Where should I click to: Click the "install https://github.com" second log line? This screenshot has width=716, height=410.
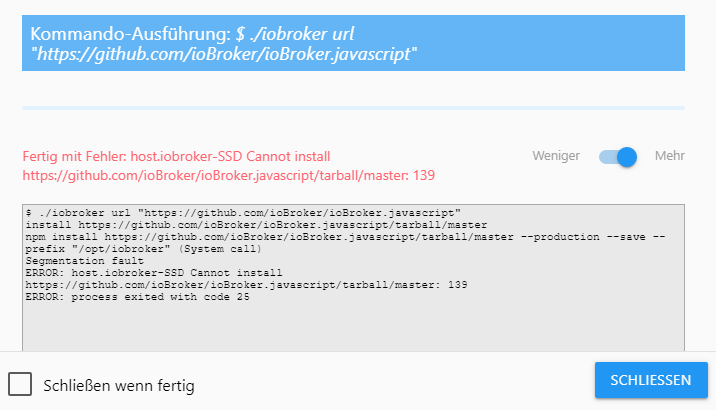coord(256,225)
